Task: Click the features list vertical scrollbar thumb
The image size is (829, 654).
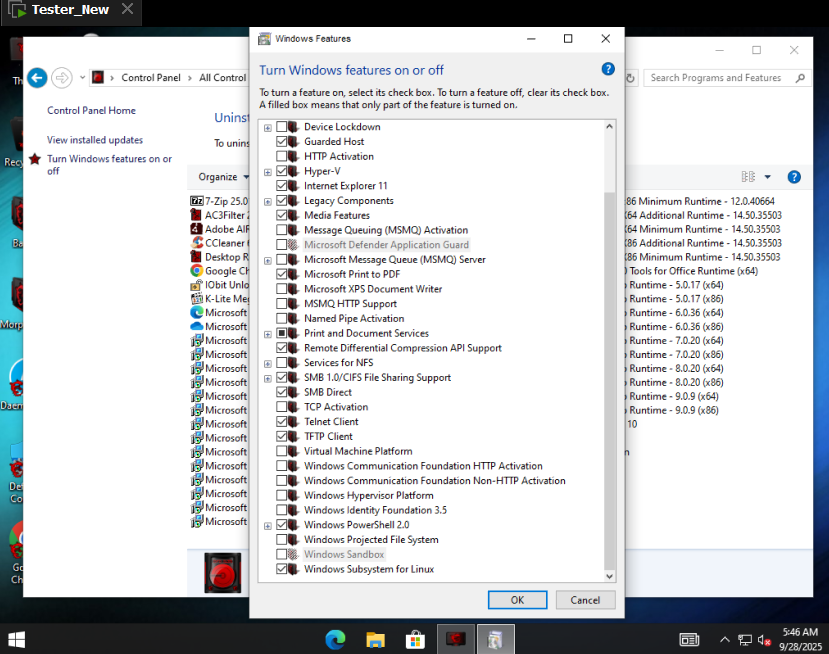Action: coord(609,381)
